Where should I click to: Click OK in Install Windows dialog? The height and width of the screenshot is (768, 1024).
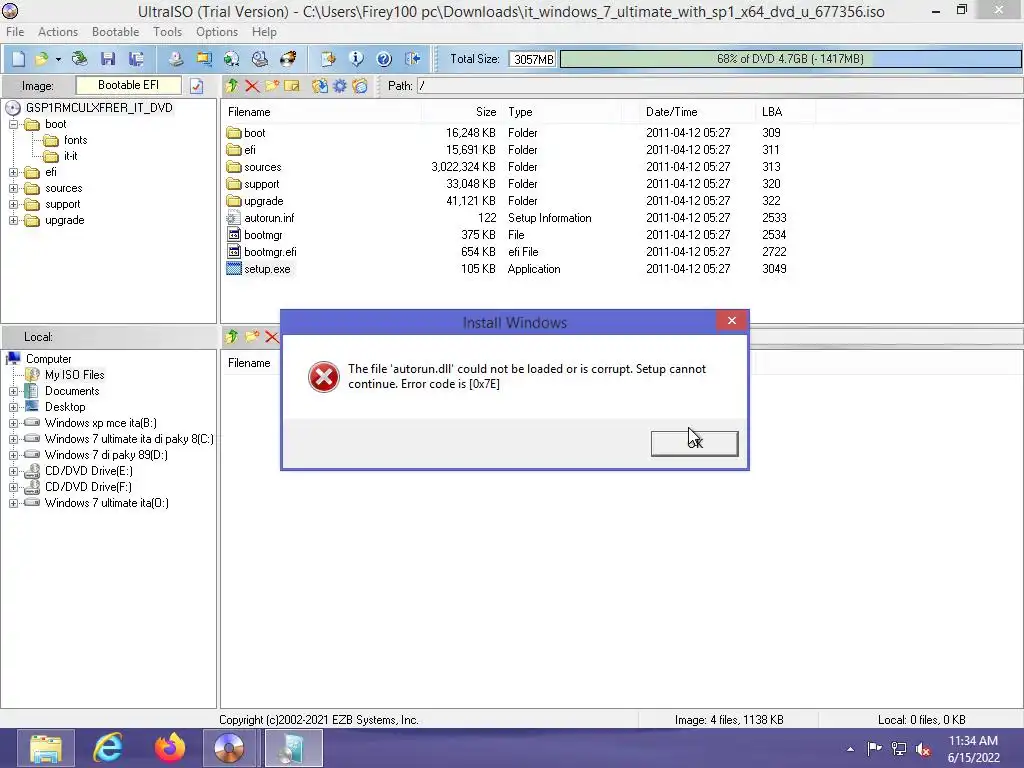(x=694, y=443)
